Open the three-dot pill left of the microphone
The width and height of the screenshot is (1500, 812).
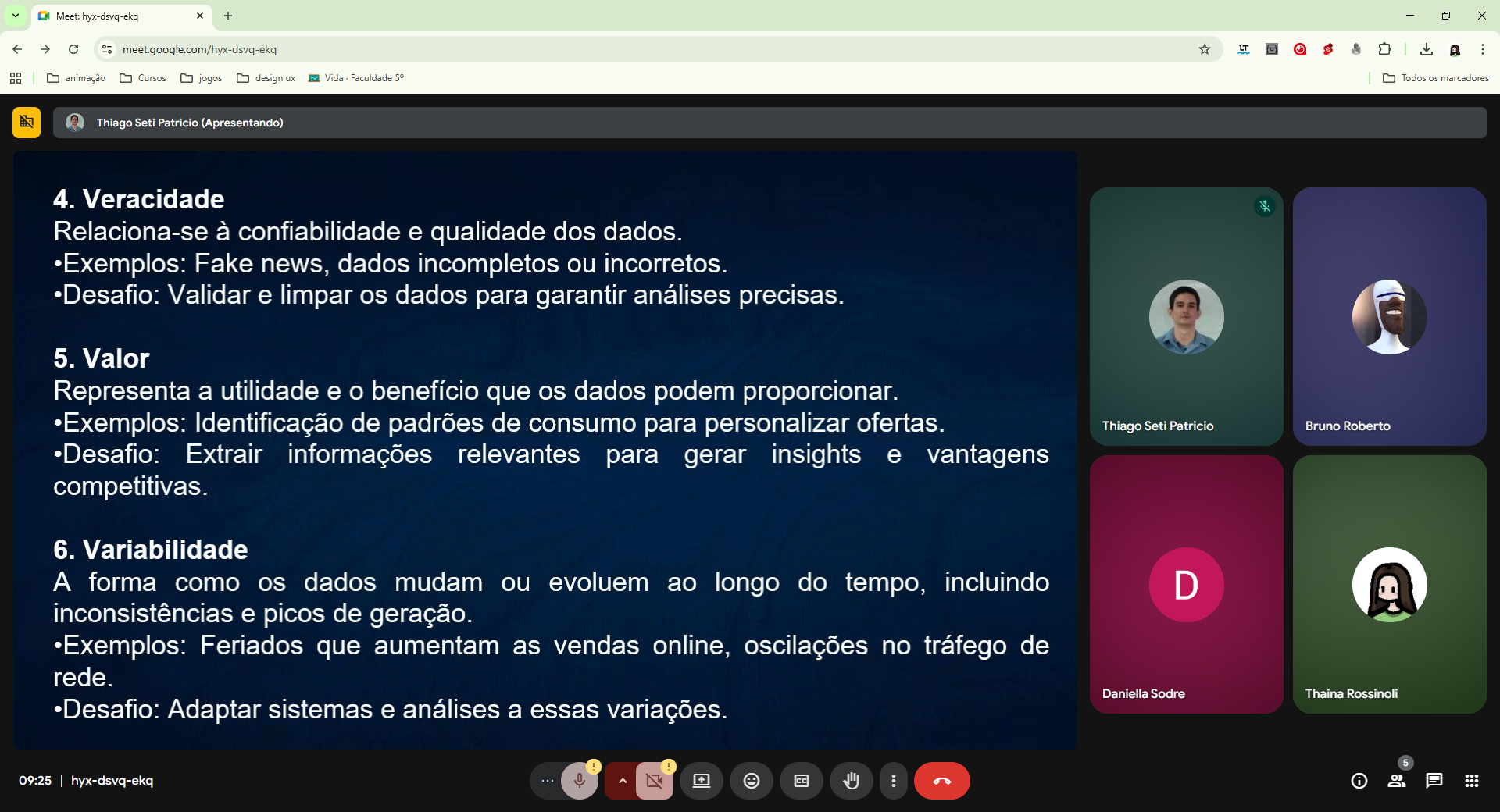(547, 781)
